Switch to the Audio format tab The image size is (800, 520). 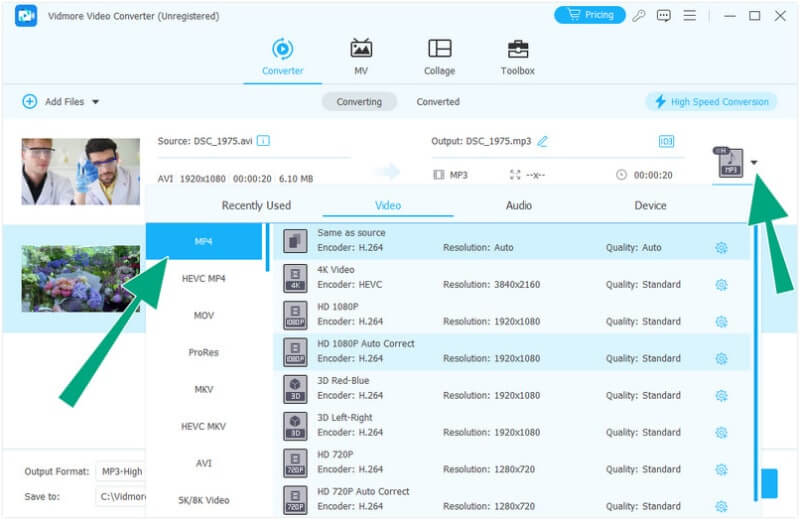pos(519,206)
